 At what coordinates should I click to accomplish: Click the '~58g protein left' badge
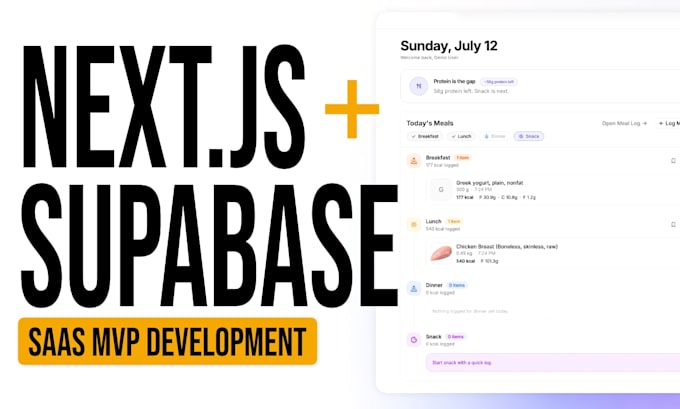pyautogui.click(x=499, y=82)
